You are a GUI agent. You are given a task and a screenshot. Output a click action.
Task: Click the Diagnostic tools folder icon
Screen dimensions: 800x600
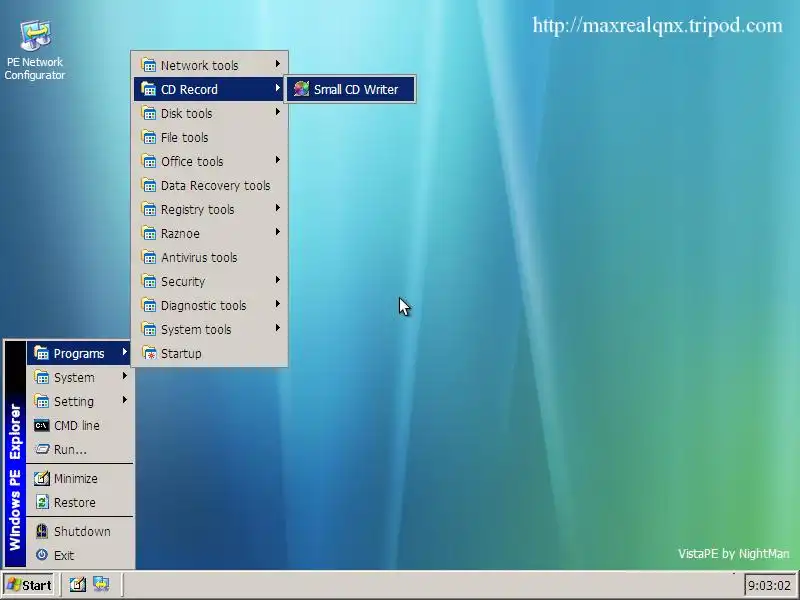[x=148, y=305]
